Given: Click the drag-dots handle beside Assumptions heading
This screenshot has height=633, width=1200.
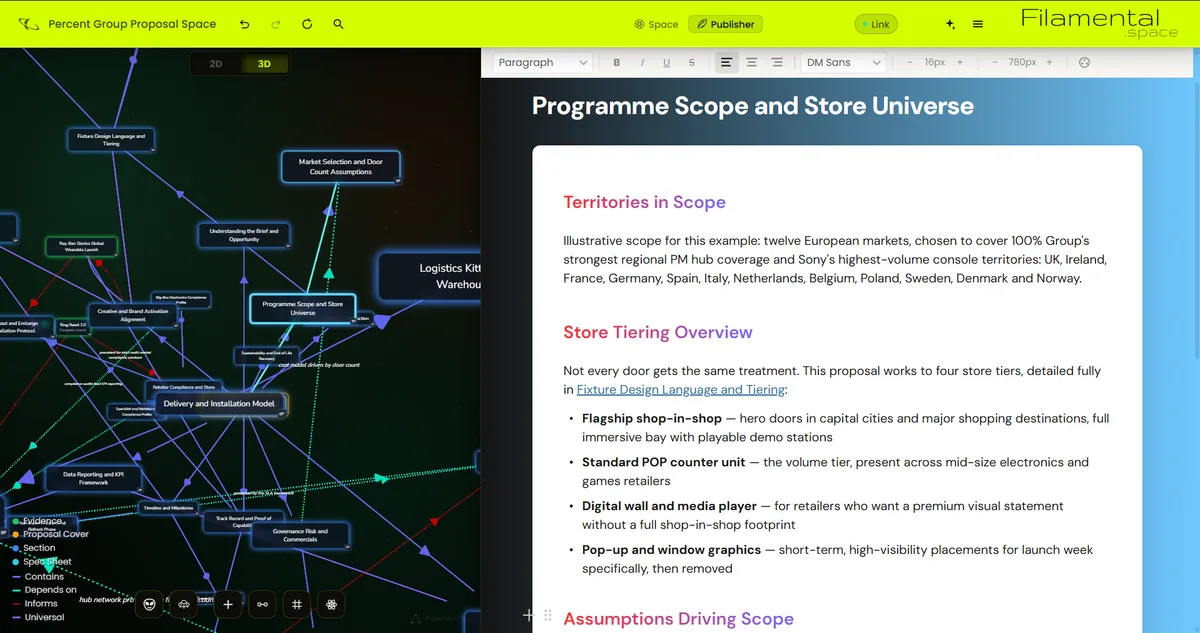Looking at the screenshot, I should click(x=547, y=616).
